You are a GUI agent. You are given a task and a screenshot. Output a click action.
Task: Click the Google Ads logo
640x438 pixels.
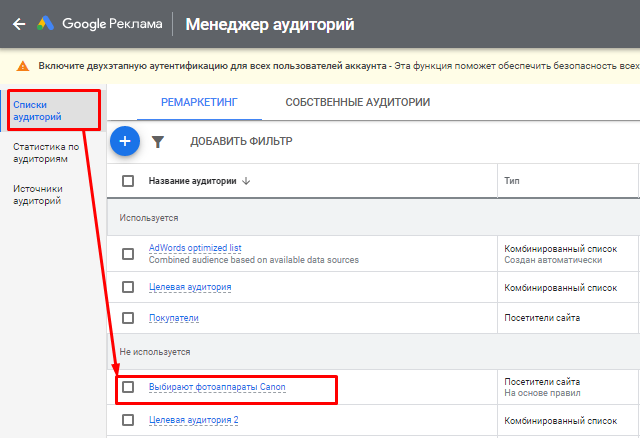tap(47, 23)
